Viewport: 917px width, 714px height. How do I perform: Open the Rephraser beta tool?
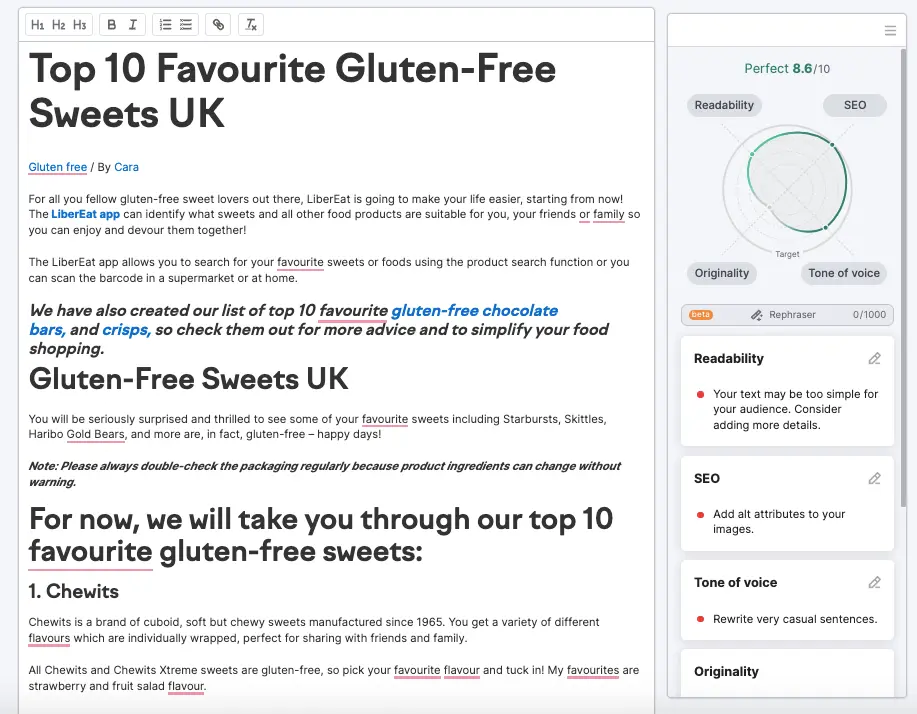[x=786, y=315]
